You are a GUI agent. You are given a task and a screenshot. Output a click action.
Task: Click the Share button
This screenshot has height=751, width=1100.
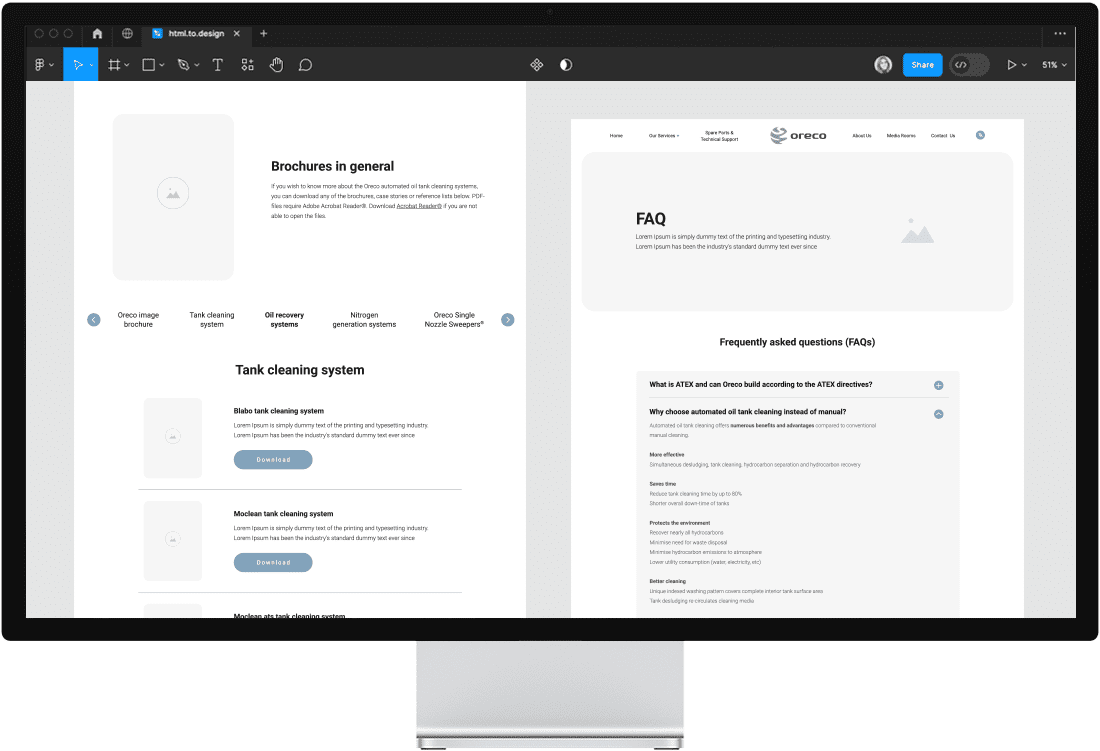pos(922,65)
